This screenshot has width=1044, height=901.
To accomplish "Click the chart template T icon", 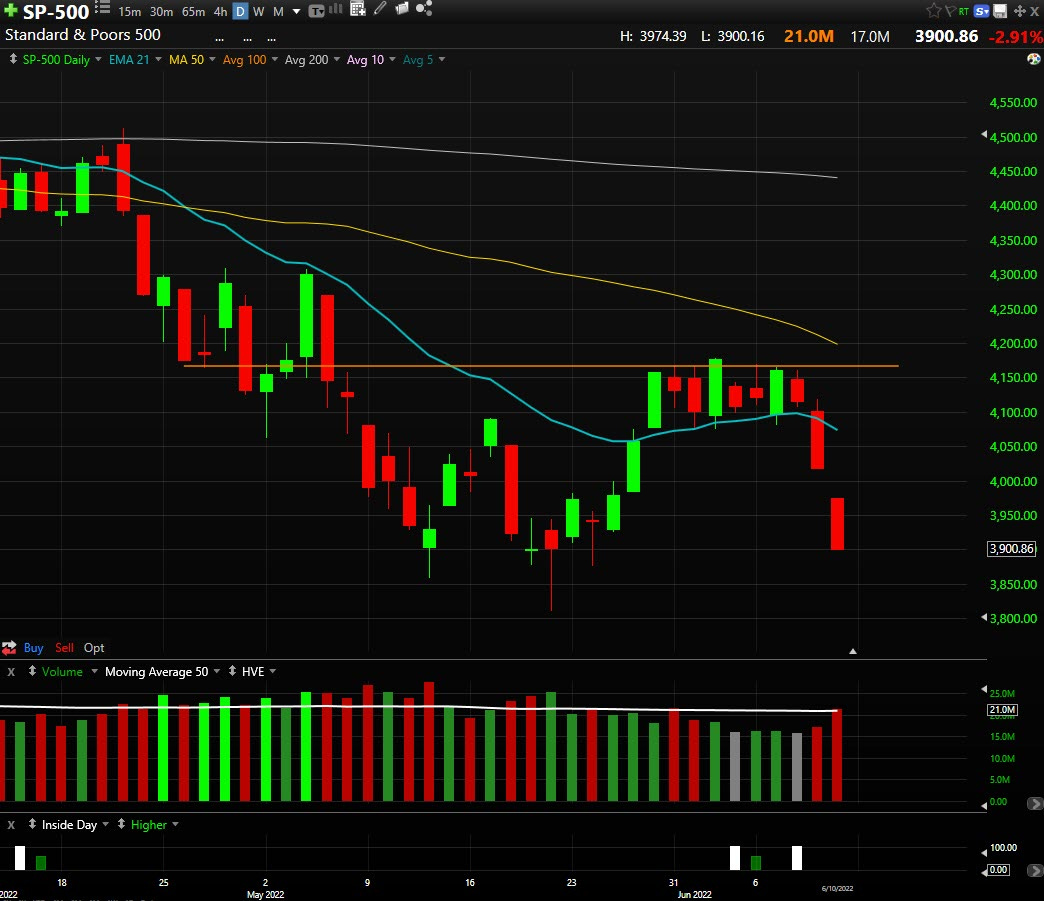I will (317, 11).
